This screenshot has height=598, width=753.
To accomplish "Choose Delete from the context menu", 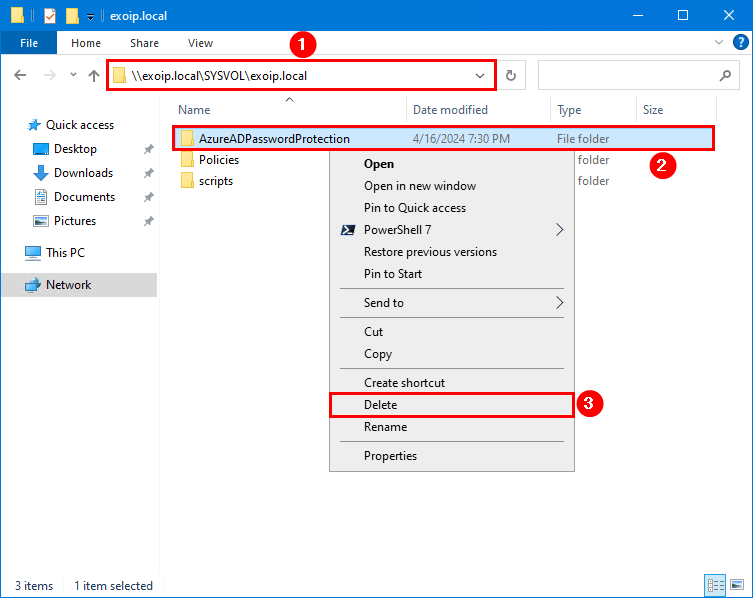I will click(x=380, y=405).
